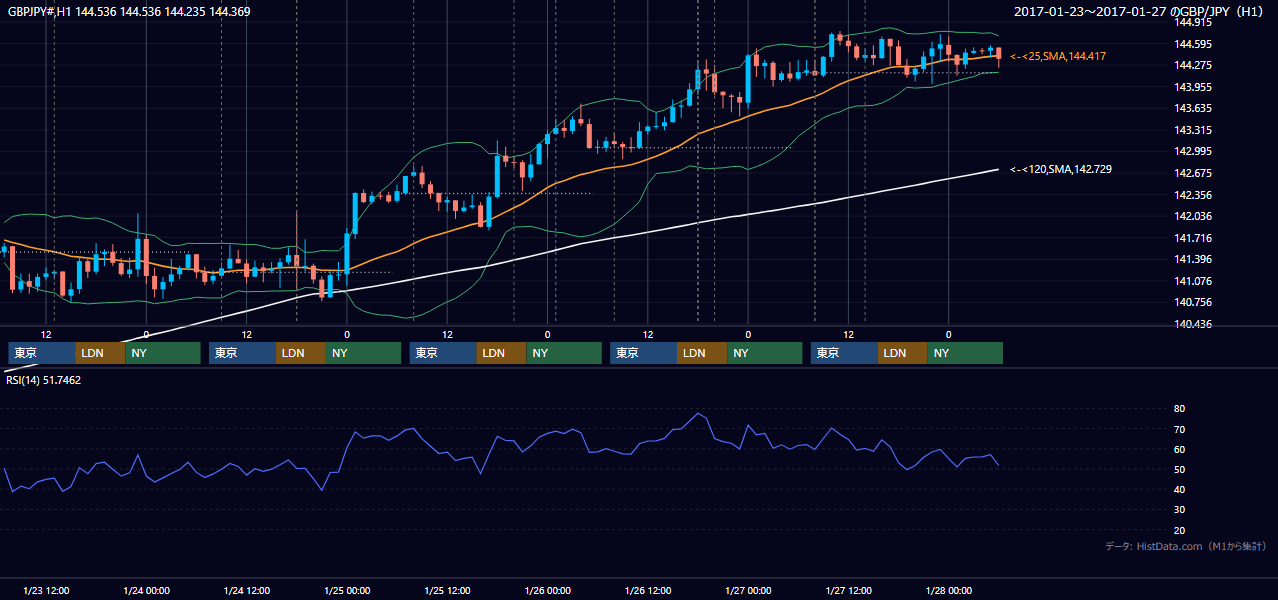1278x600 pixels.
Task: Click the 1/27 12:00 date label
Action: coord(848,591)
